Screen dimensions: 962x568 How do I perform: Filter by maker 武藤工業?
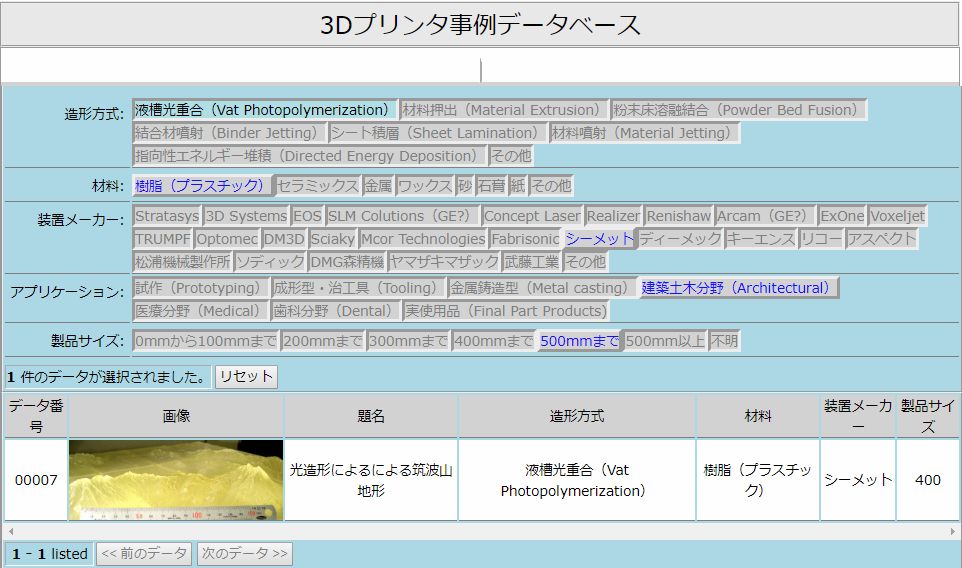(x=531, y=262)
